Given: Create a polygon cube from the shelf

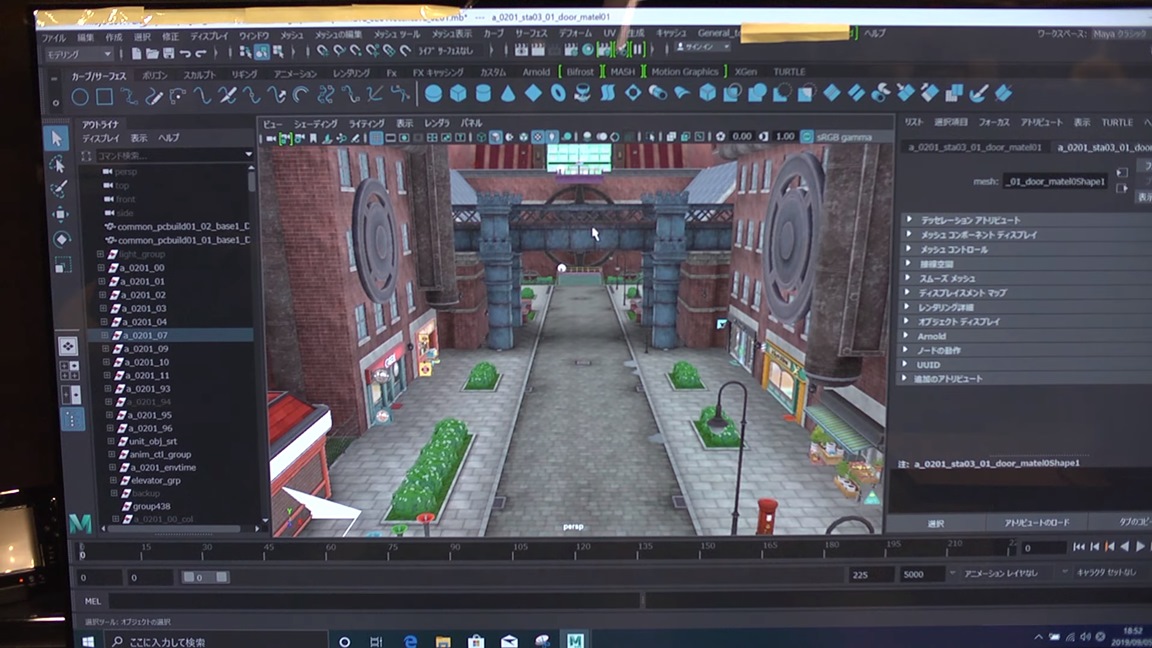Looking at the screenshot, I should [457, 95].
